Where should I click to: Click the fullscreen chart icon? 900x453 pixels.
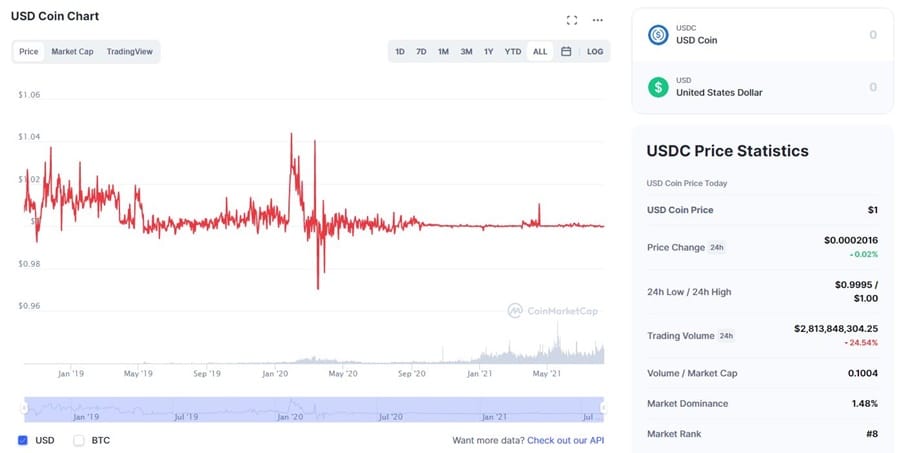click(x=572, y=19)
